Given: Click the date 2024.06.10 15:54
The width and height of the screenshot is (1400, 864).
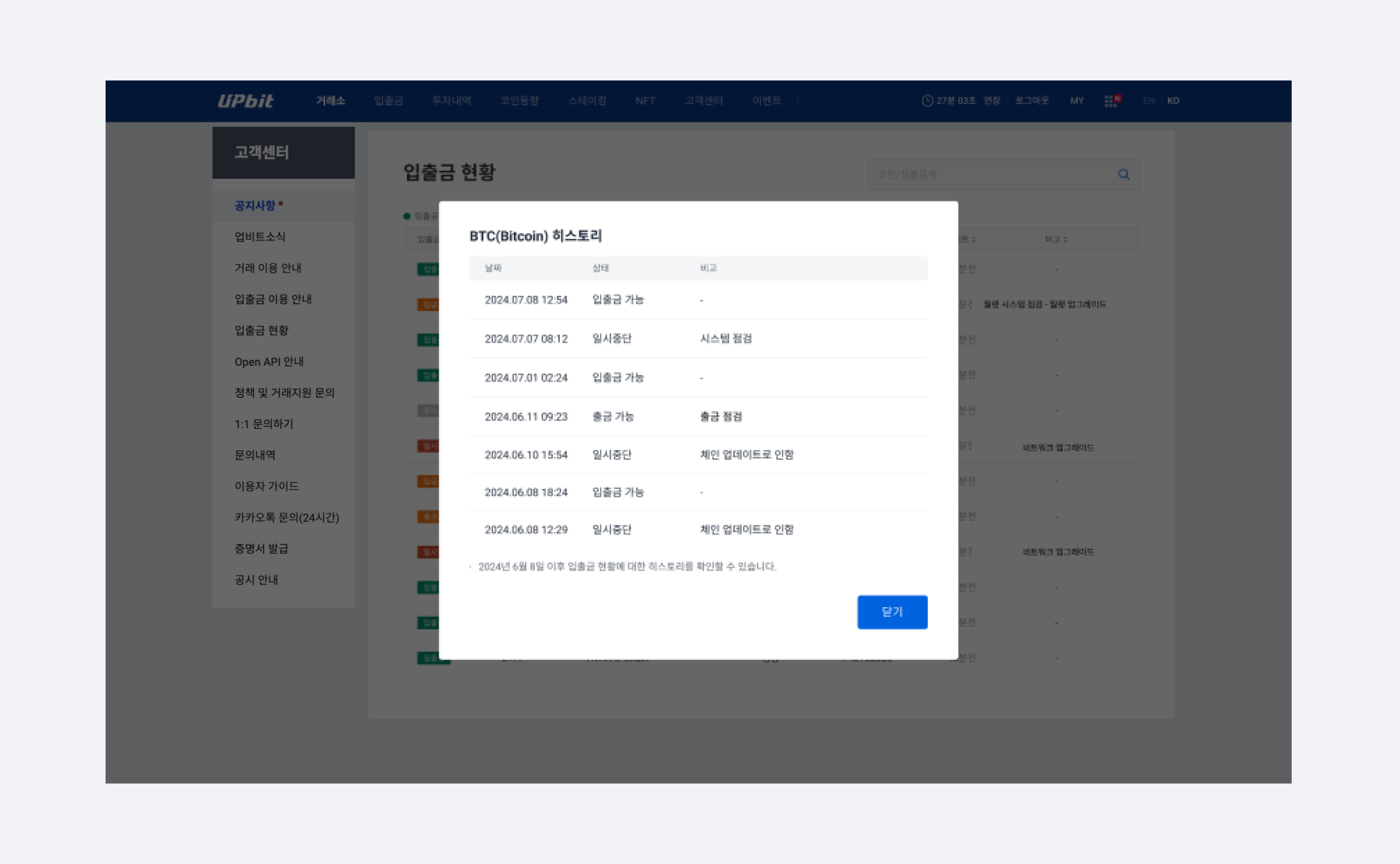Looking at the screenshot, I should (526, 455).
